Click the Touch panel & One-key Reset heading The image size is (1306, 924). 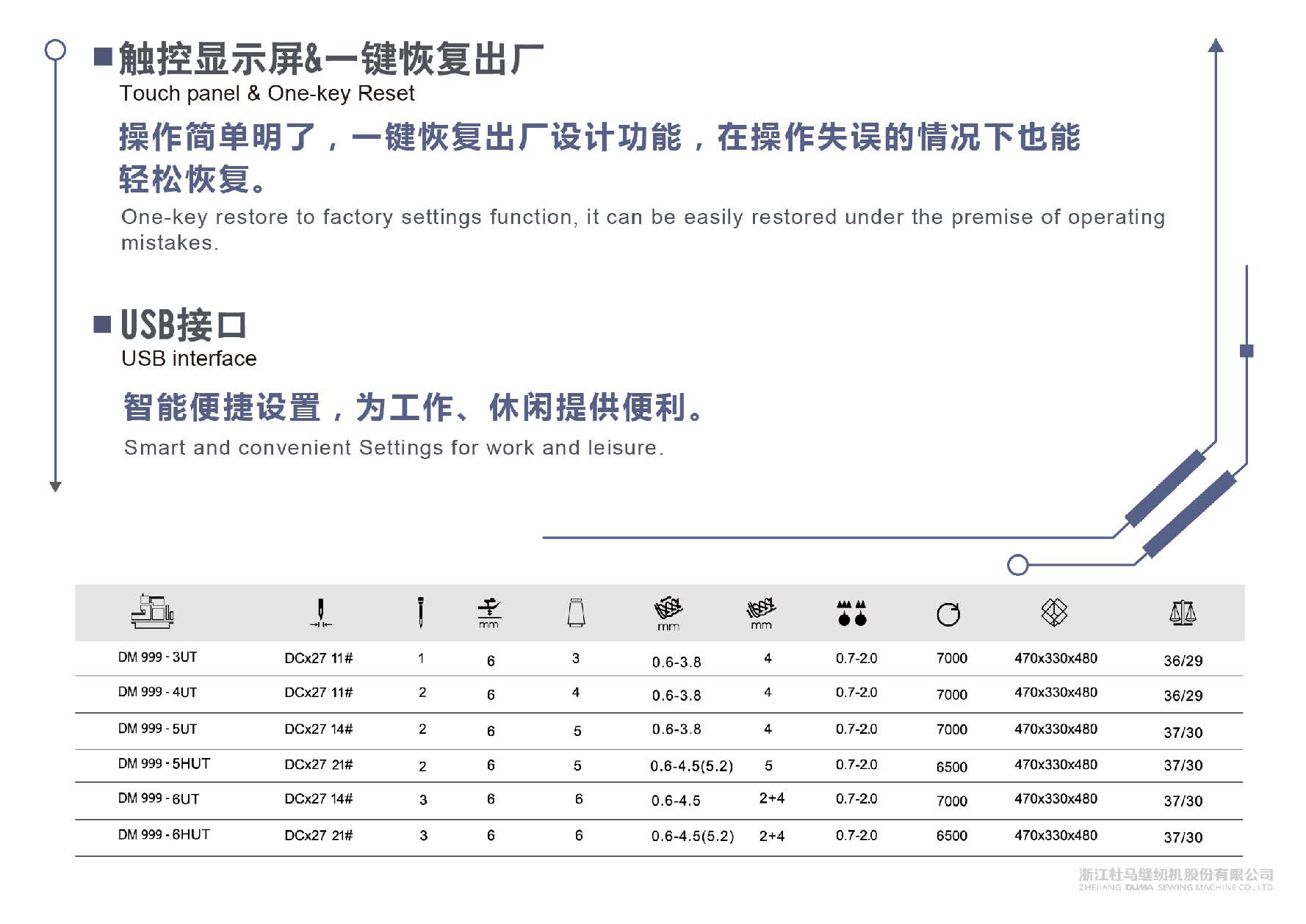pyautogui.click(x=267, y=93)
